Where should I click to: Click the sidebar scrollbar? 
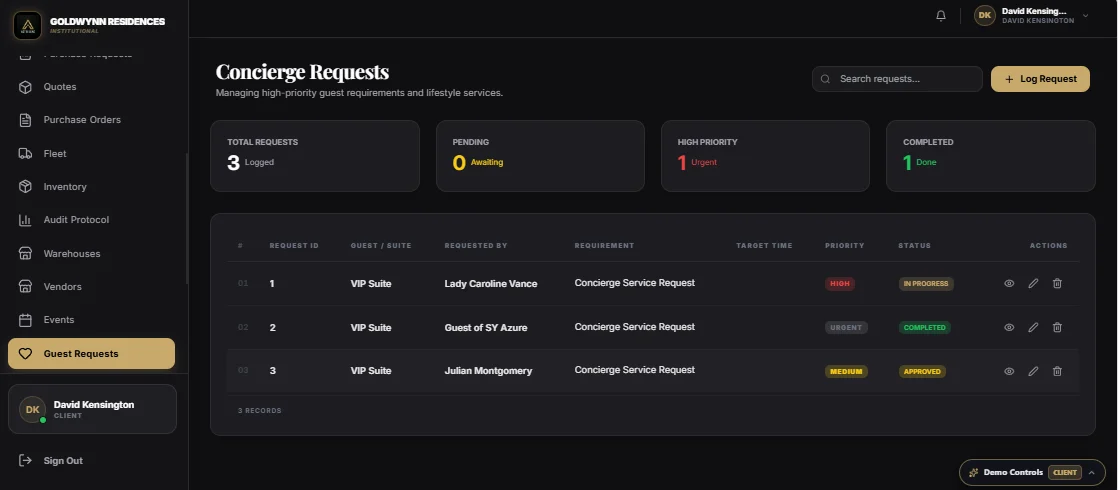[186, 219]
